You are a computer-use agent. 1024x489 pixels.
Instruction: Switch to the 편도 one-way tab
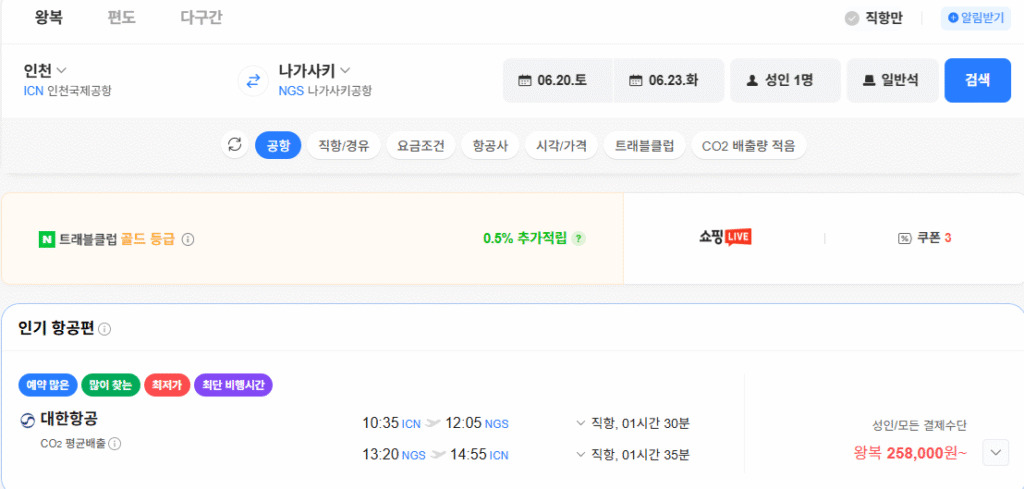tap(121, 18)
